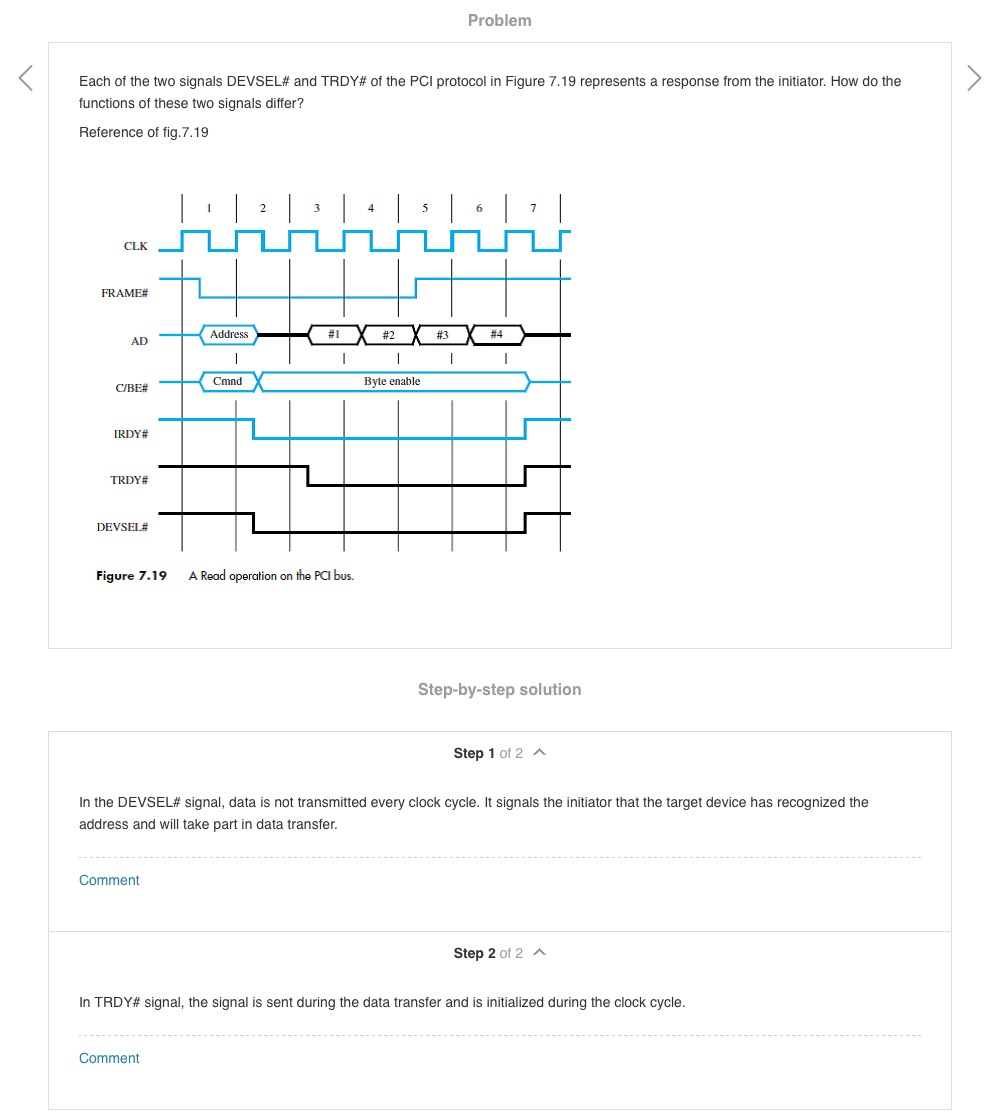Click the TRDY# signal label in the figure
The height and width of the screenshot is (1120, 1000).
pyautogui.click(x=129, y=481)
